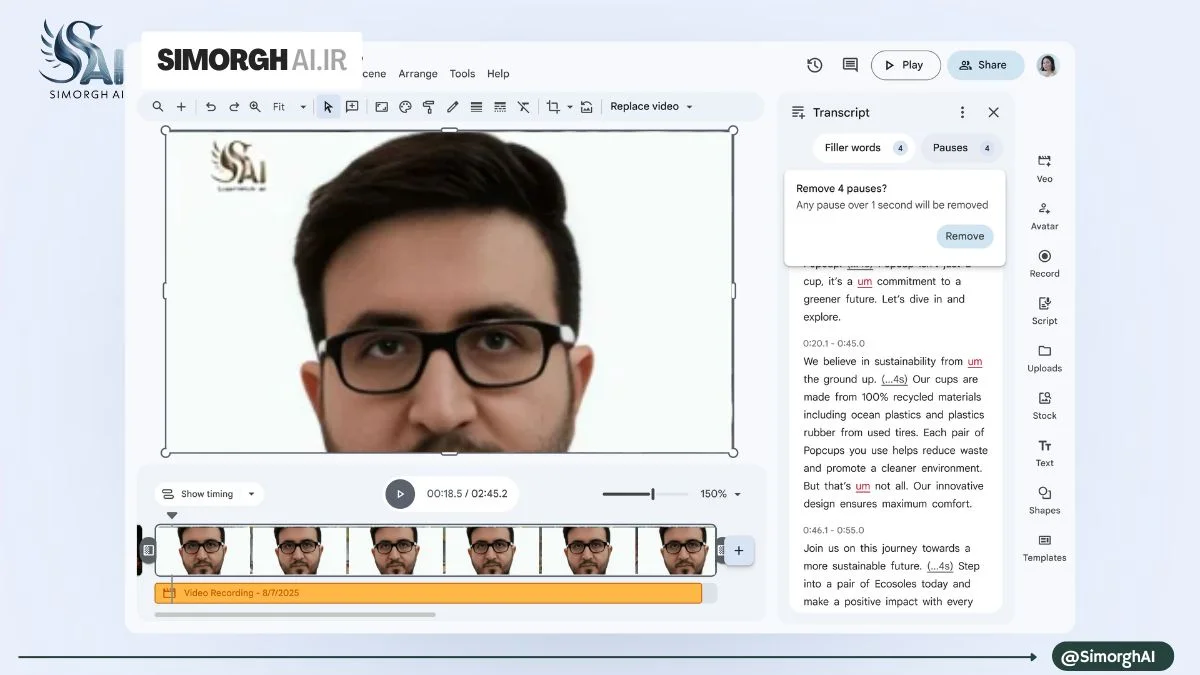Screen dimensions: 1200x675
Task: Click the undo arrow in toolbar
Action: click(210, 107)
